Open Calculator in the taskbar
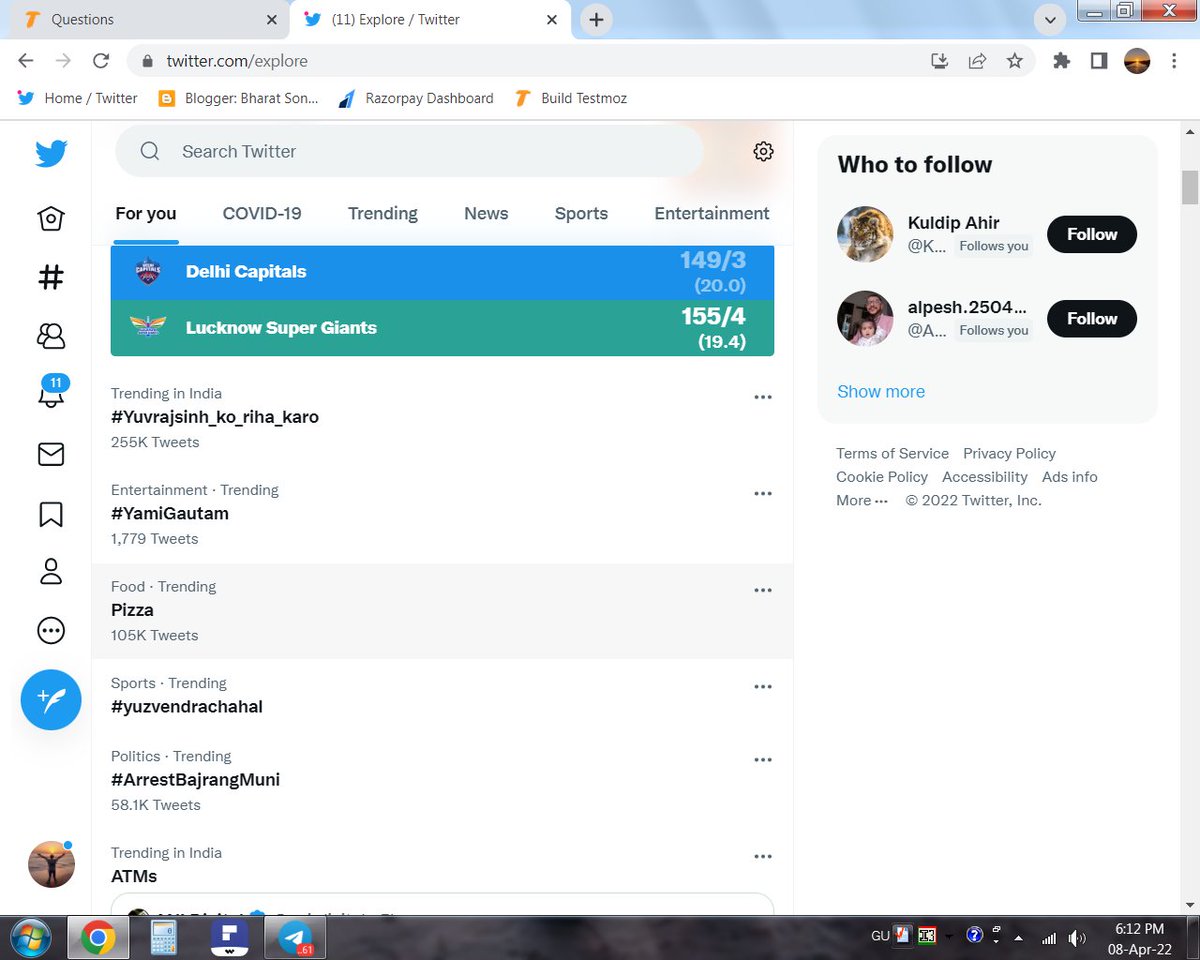Screen dimensions: 1200x960 [x=163, y=938]
